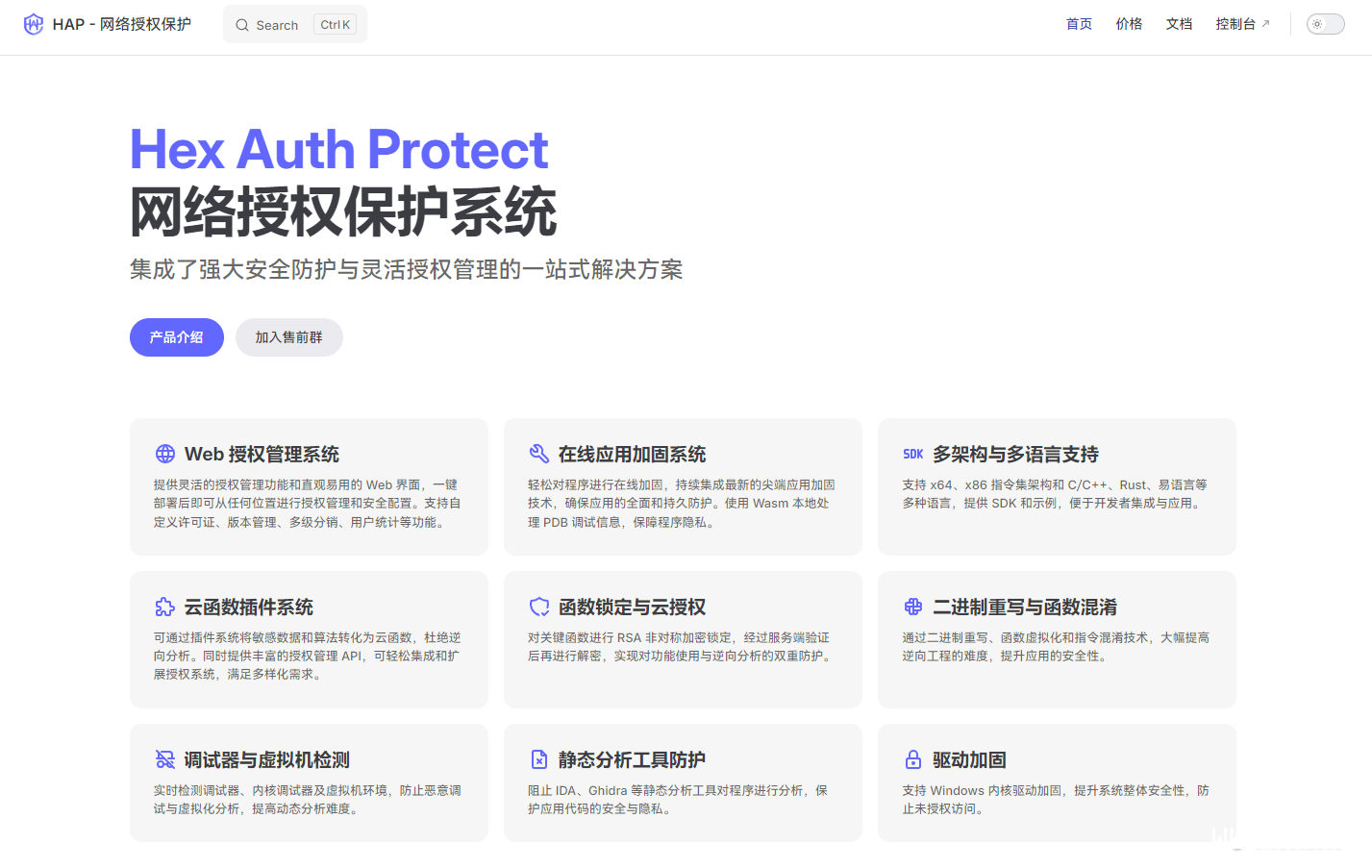The width and height of the screenshot is (1372, 868).
Task: Click description starting 对关键函数进行 RSA
Action: click(681, 647)
